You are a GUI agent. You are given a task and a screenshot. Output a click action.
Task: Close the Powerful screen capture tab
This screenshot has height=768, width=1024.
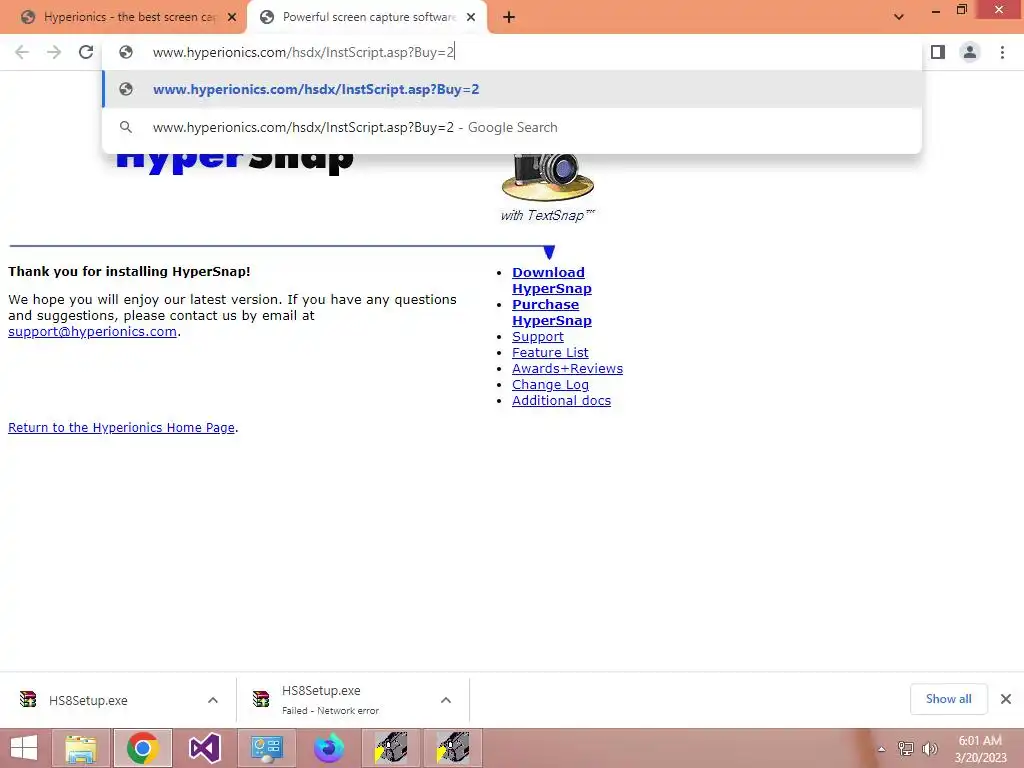coord(471,18)
